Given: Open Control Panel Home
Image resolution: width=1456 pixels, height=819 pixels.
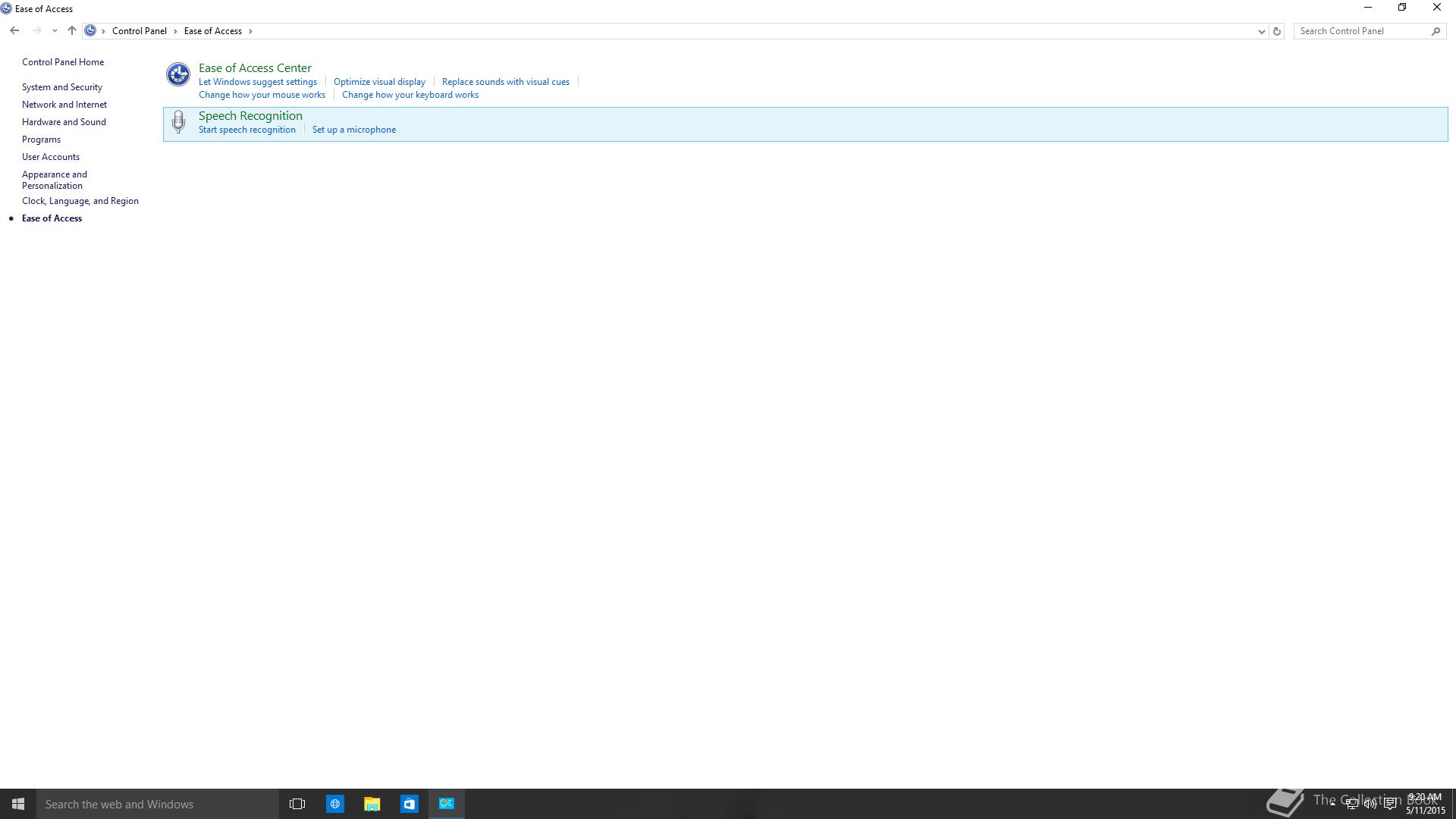Looking at the screenshot, I should 63,62.
